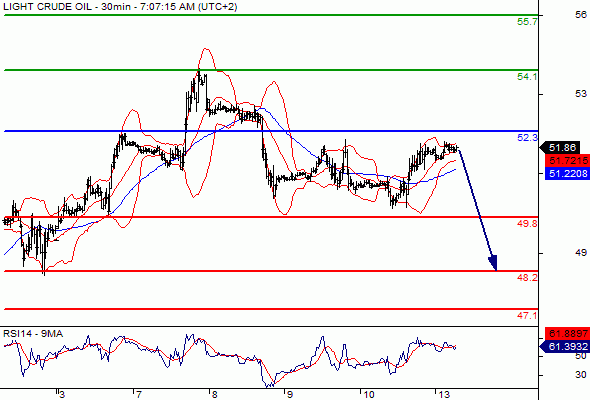Click date marker 9 on time axis

point(289,394)
